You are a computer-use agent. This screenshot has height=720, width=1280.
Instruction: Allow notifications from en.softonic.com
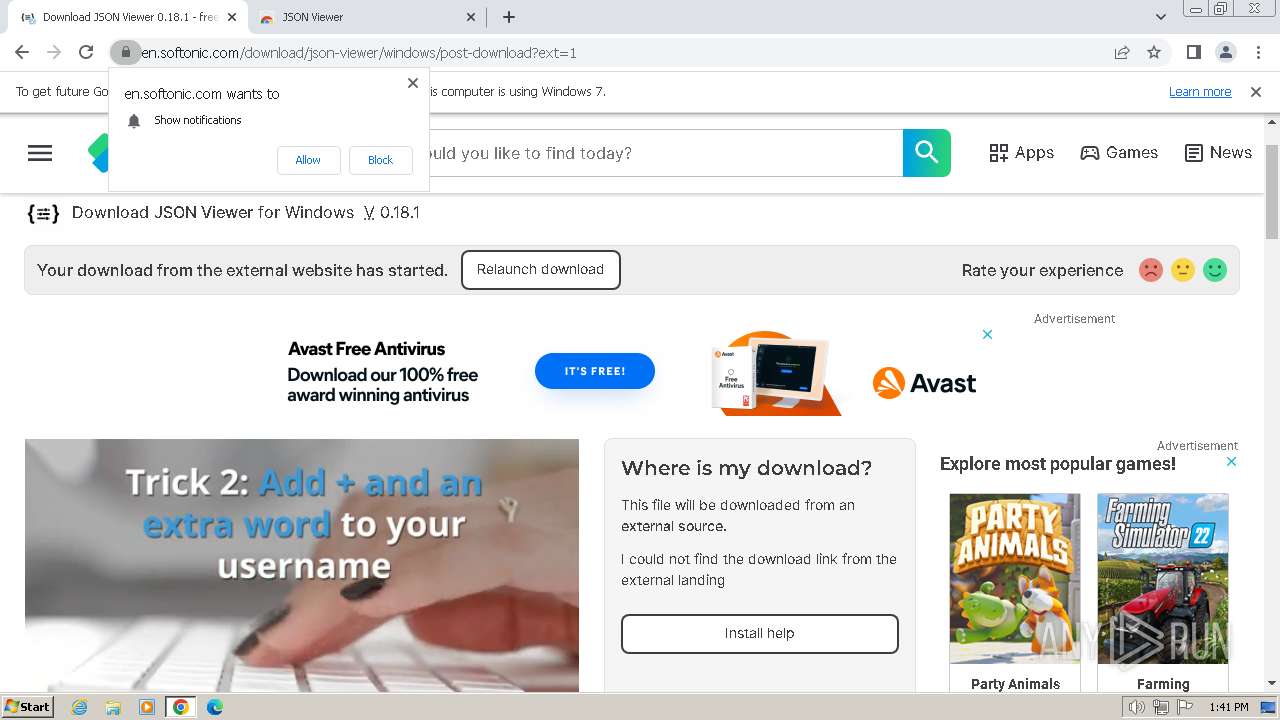(x=308, y=160)
